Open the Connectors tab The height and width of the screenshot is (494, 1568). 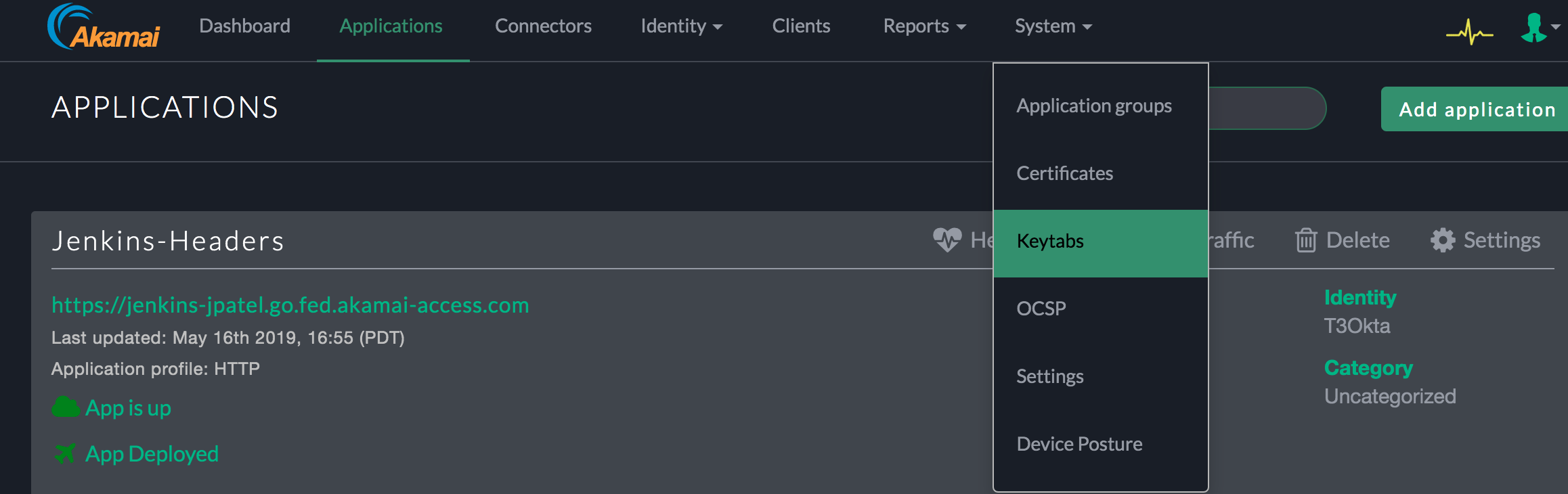click(x=543, y=26)
